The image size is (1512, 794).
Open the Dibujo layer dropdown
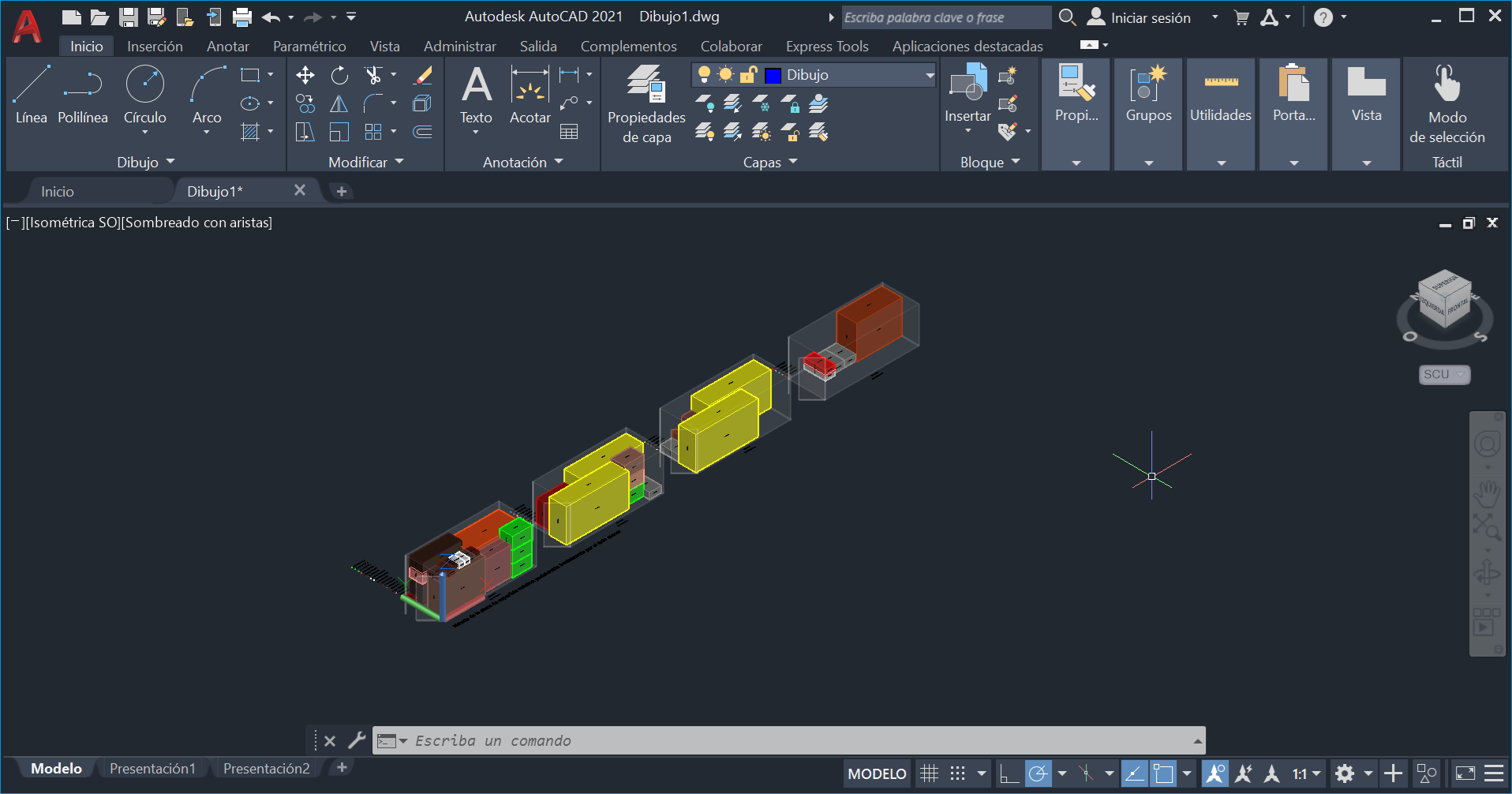[930, 75]
